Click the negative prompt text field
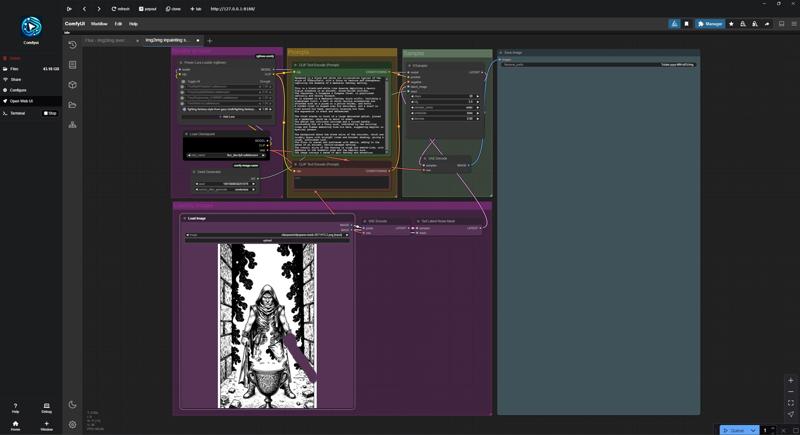Viewport: 800px width, 435px height. point(341,182)
